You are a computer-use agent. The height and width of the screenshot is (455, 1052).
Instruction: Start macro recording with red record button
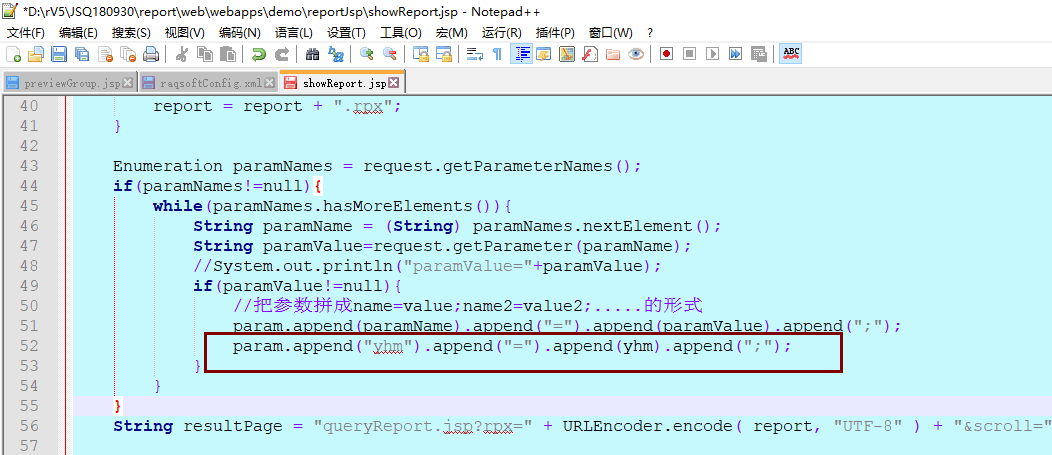(x=666, y=54)
